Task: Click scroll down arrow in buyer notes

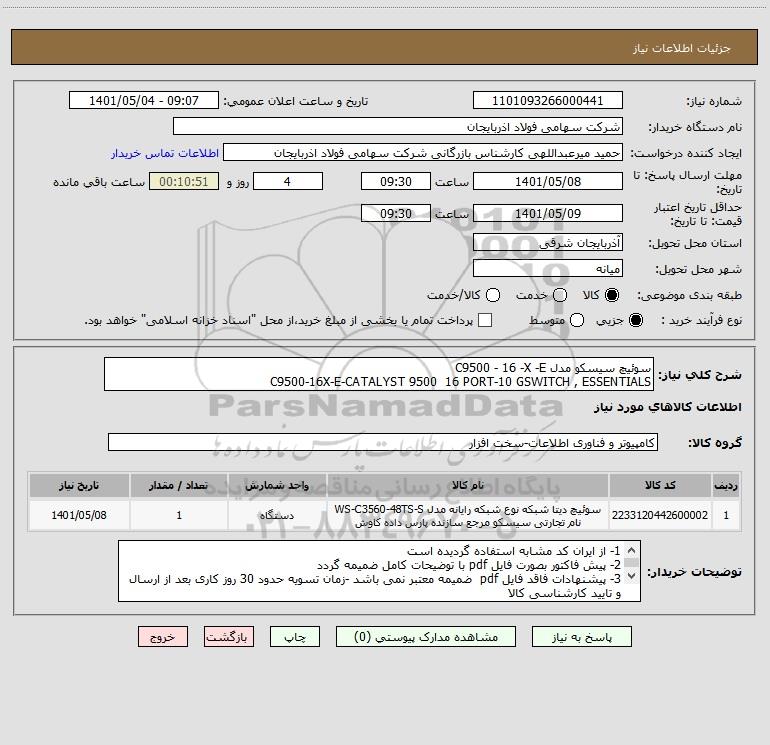Action: [632, 576]
